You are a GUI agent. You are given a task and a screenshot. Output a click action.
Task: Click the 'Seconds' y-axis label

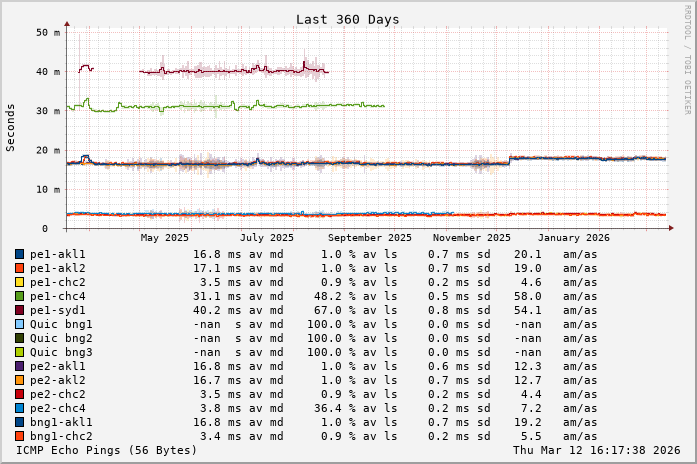pos(11,127)
